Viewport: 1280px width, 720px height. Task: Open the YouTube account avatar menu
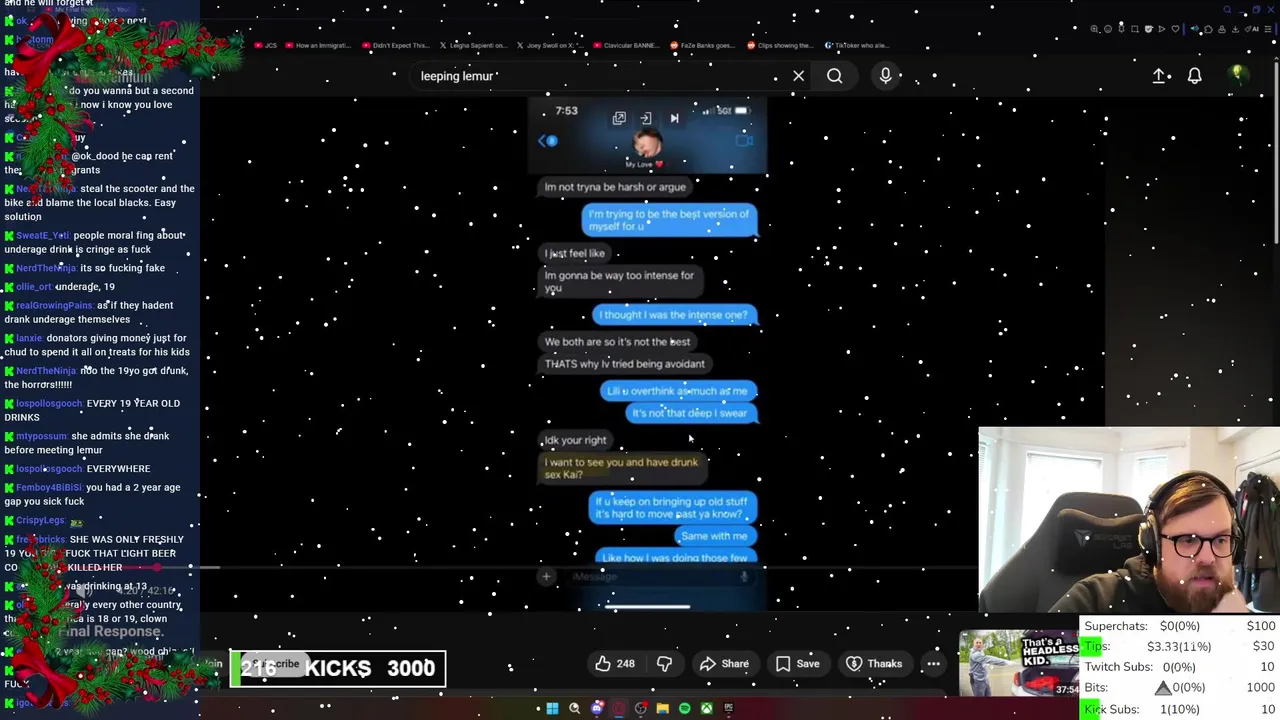click(1237, 75)
